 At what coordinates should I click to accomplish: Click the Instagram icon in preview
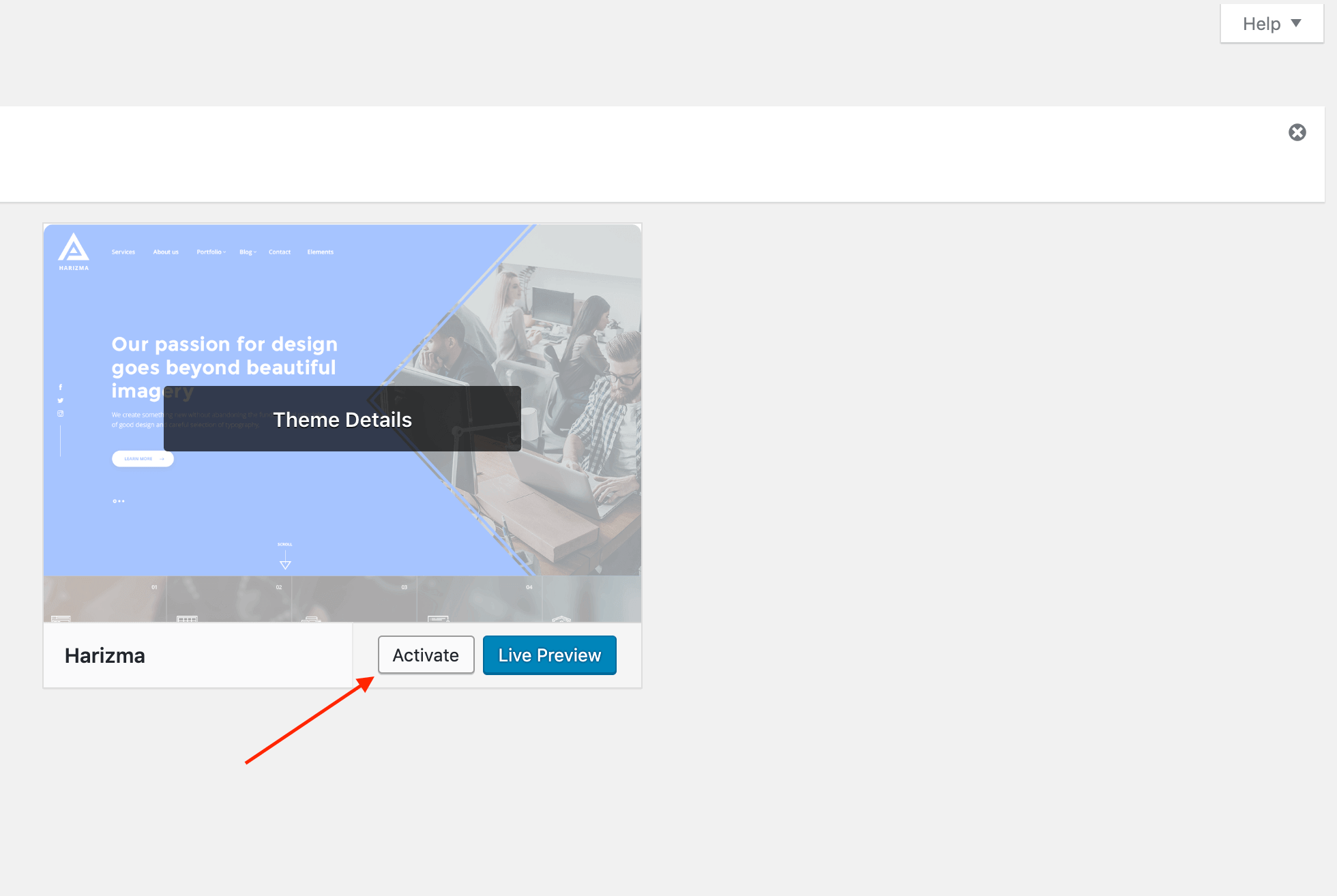[60, 413]
